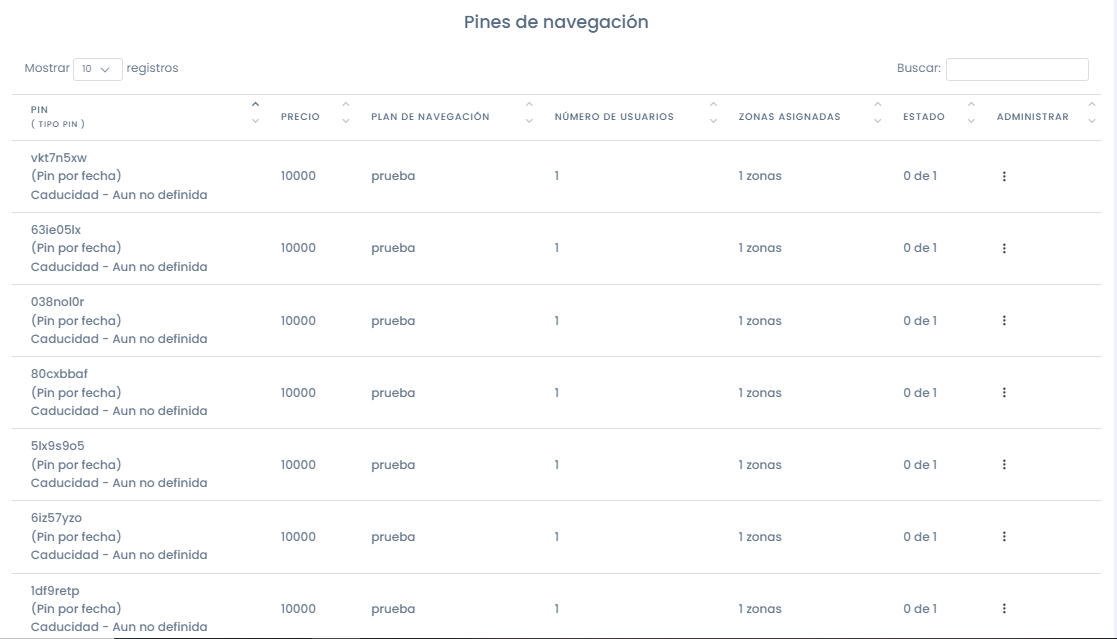The width and height of the screenshot is (1117, 639).
Task: Open the three-dot menu for pin 80cxbbaf
Action: point(1004,393)
